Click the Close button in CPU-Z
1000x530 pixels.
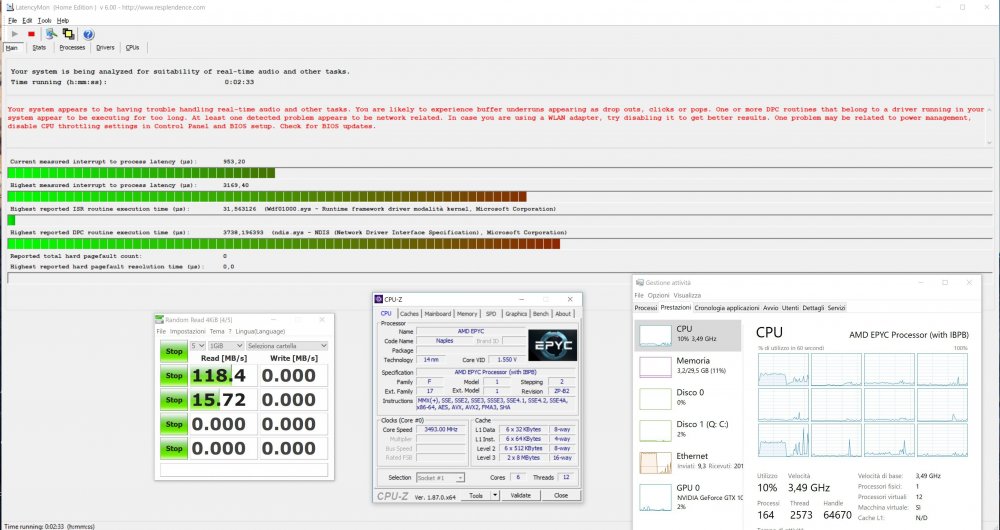pyautogui.click(x=561, y=496)
